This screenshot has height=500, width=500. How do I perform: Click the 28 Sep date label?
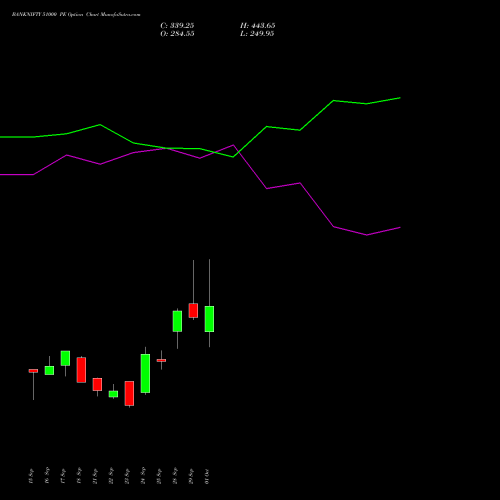pos(175,476)
